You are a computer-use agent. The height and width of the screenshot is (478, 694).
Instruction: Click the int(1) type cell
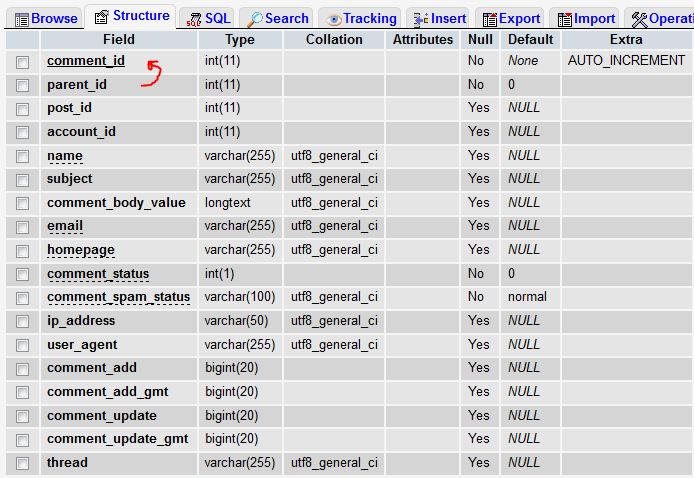tap(220, 274)
